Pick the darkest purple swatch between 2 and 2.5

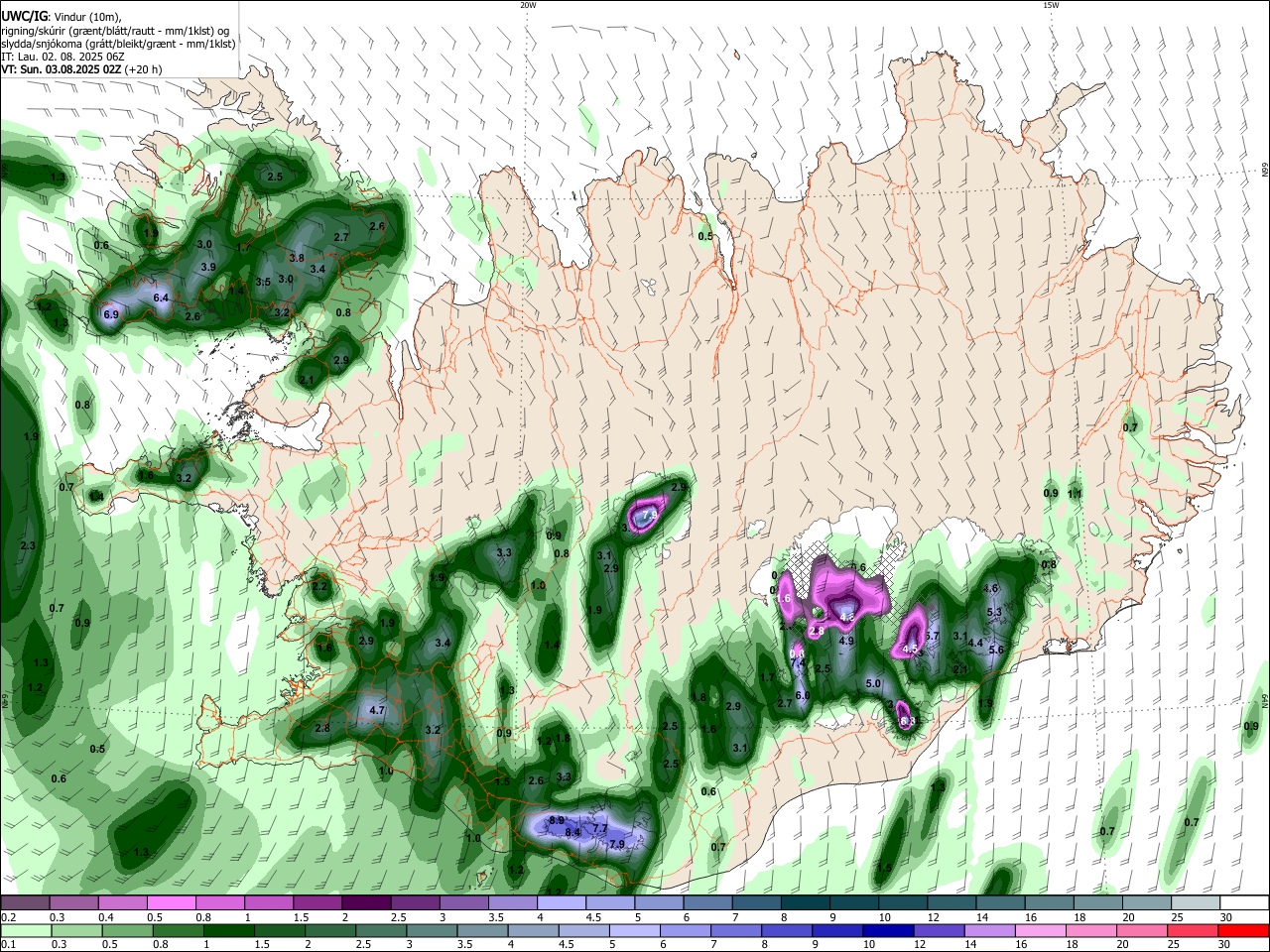(x=366, y=902)
